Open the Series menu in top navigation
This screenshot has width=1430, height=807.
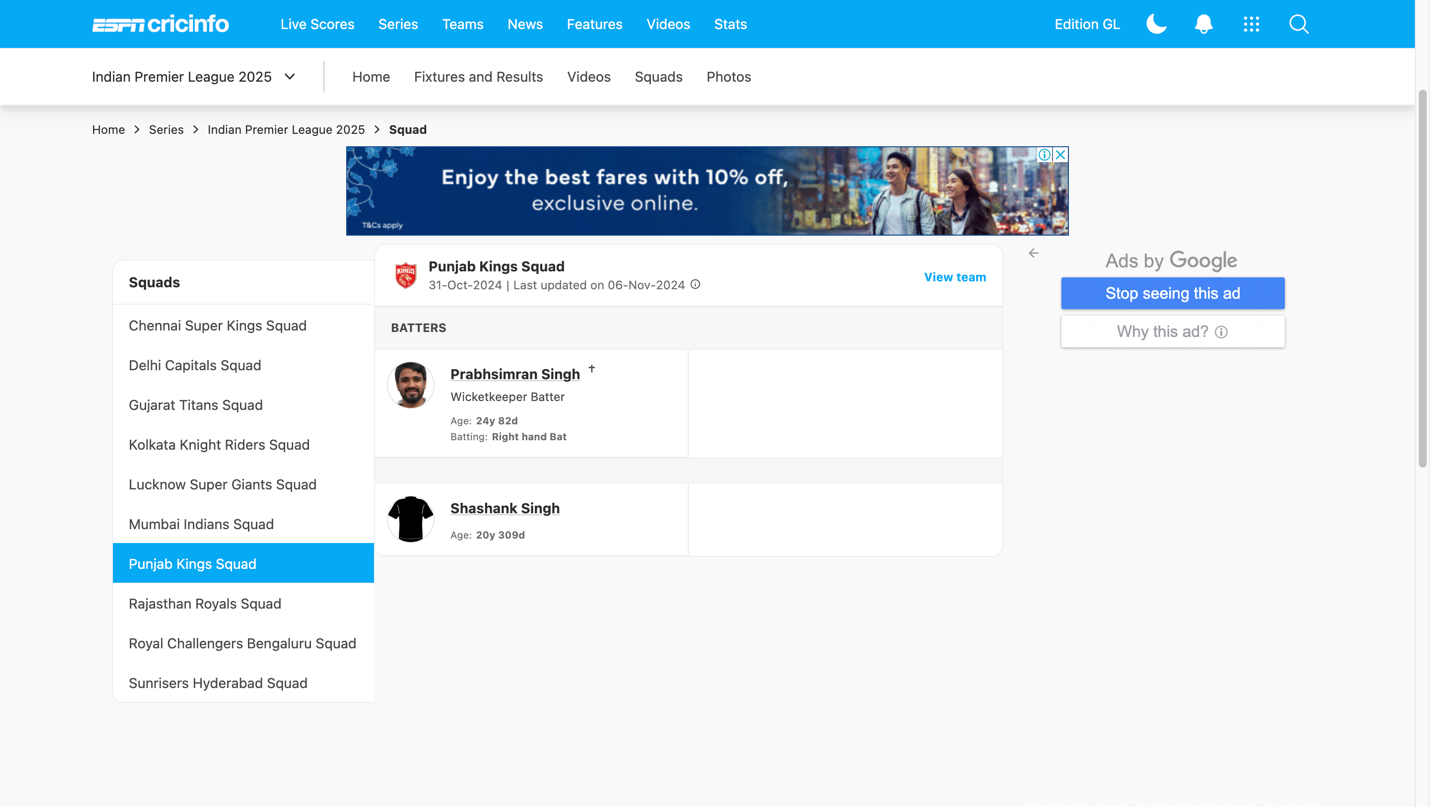(398, 24)
